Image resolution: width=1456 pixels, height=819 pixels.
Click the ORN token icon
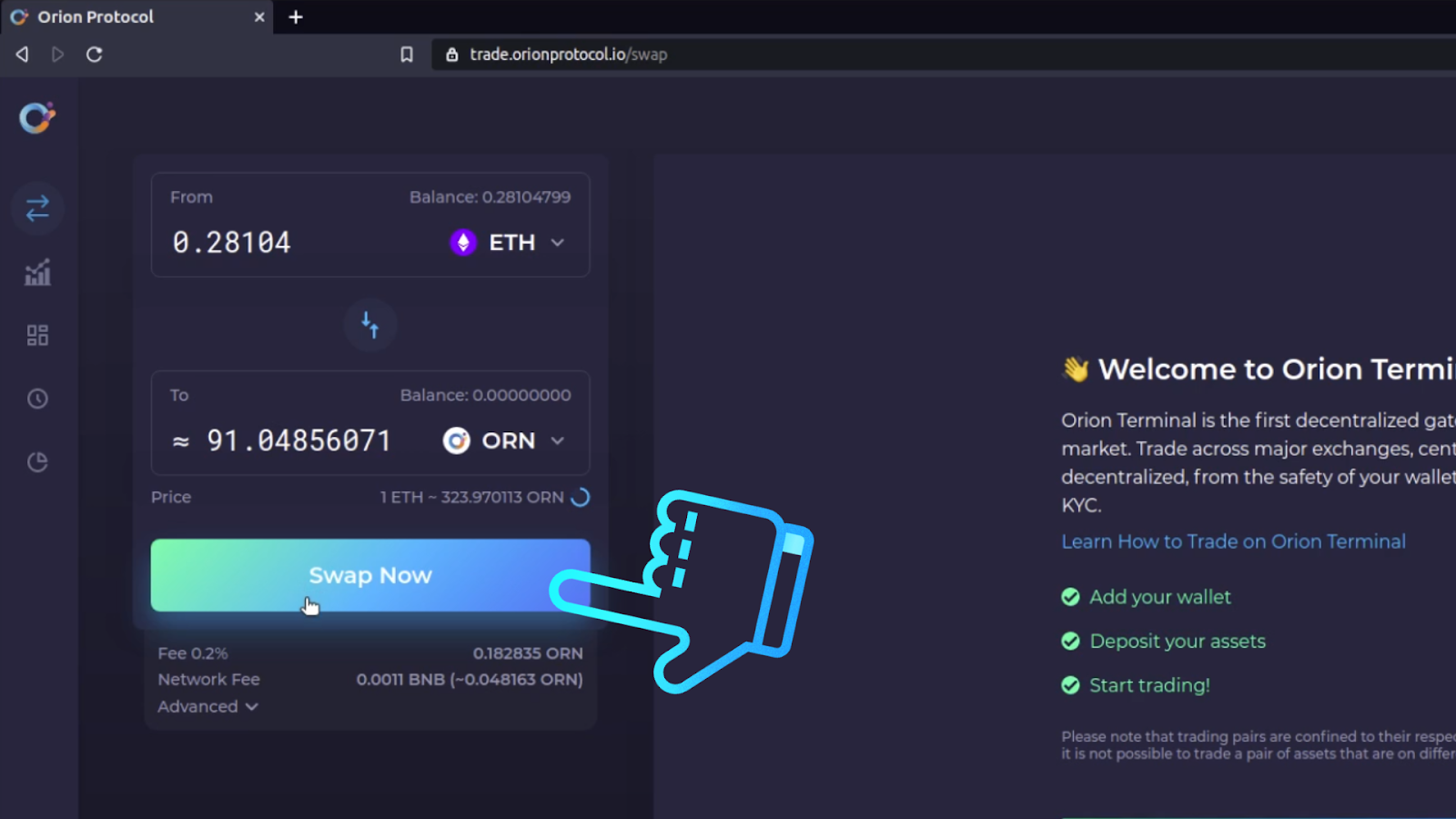pos(456,440)
